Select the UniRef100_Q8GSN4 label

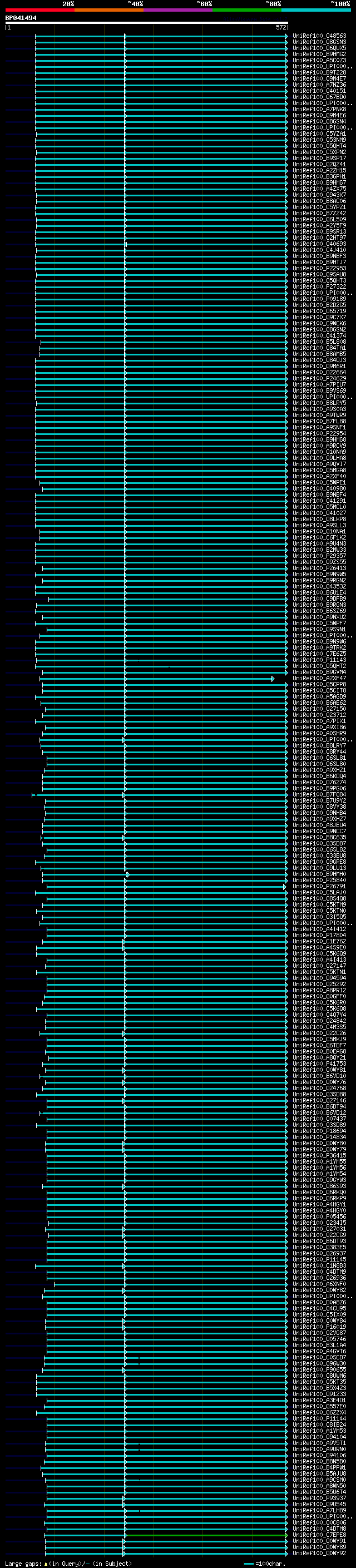(x=319, y=122)
